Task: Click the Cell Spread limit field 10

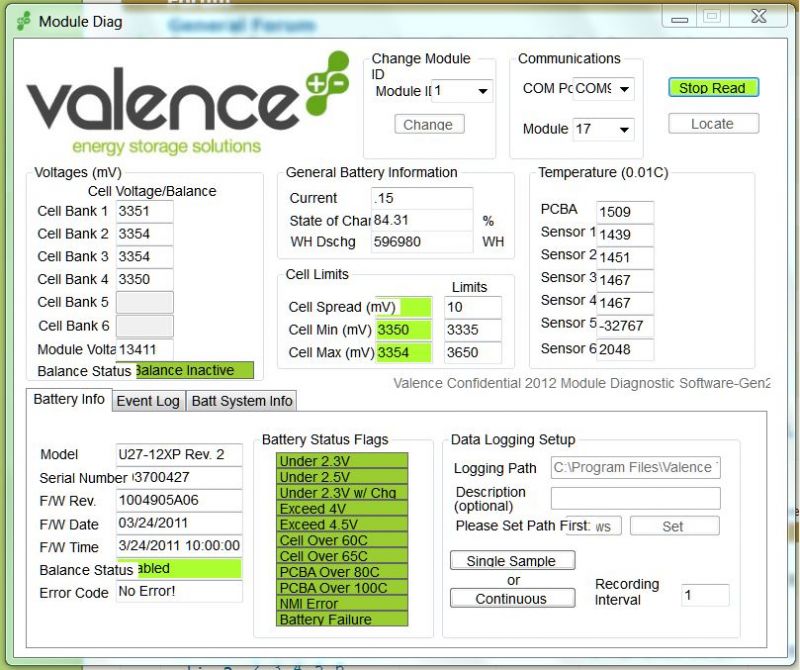Action: pyautogui.click(x=473, y=307)
